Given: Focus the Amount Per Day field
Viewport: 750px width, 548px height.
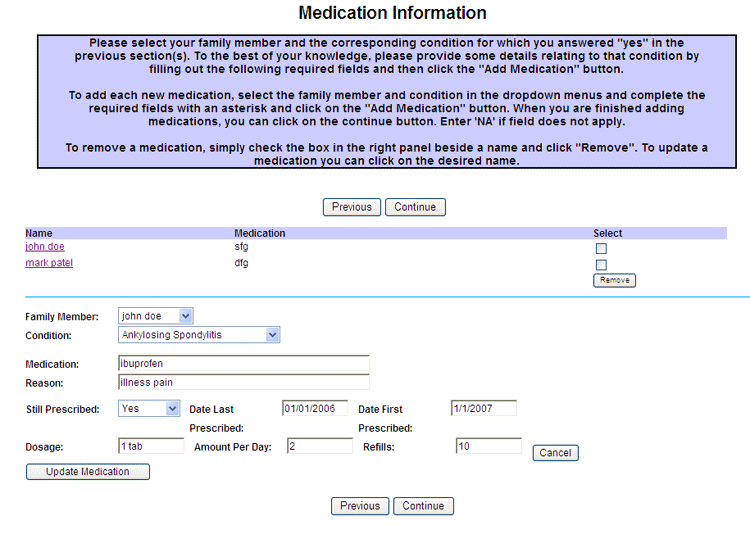Looking at the screenshot, I should pos(319,446).
